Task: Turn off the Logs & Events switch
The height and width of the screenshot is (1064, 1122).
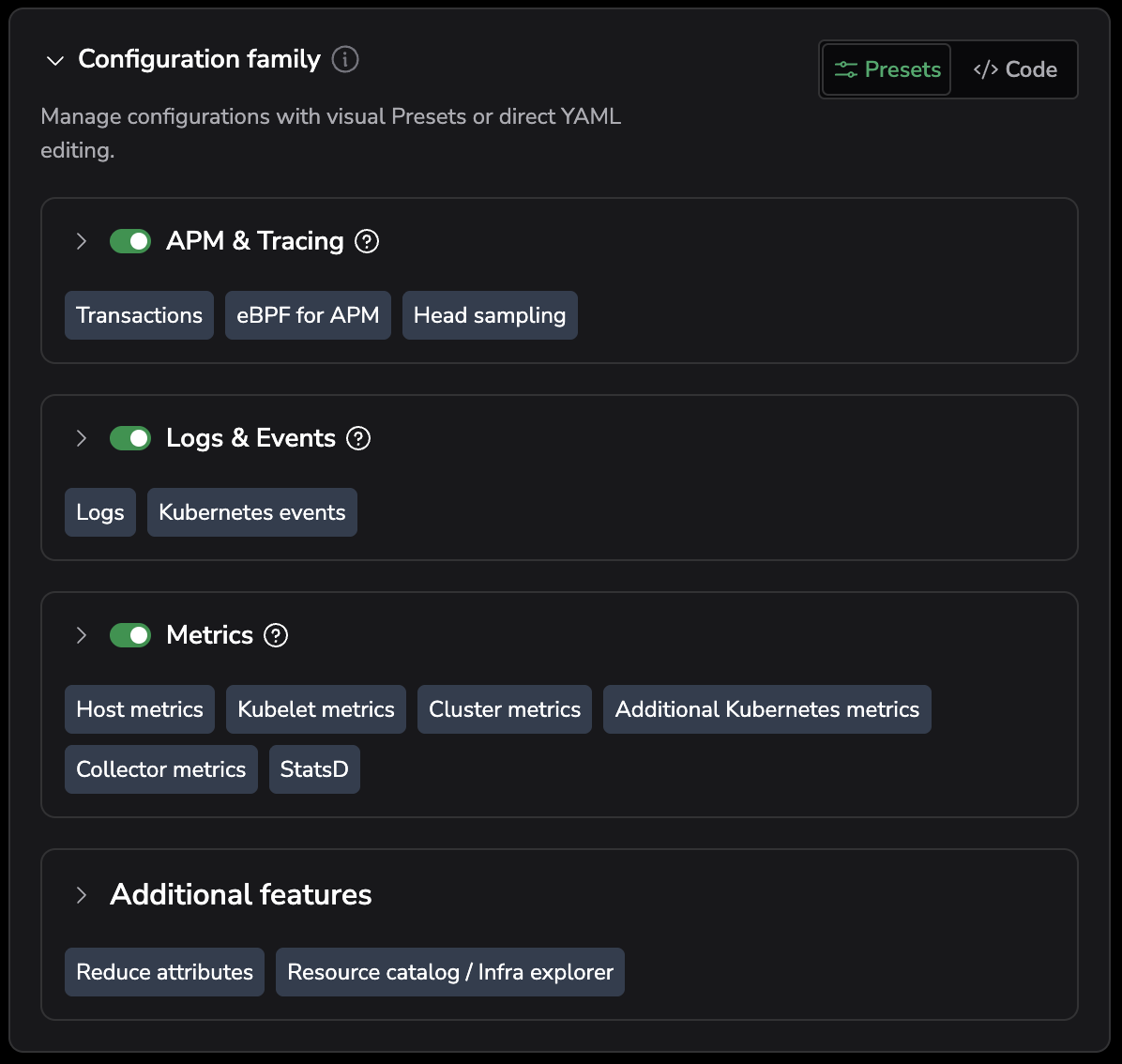Action: [x=130, y=438]
